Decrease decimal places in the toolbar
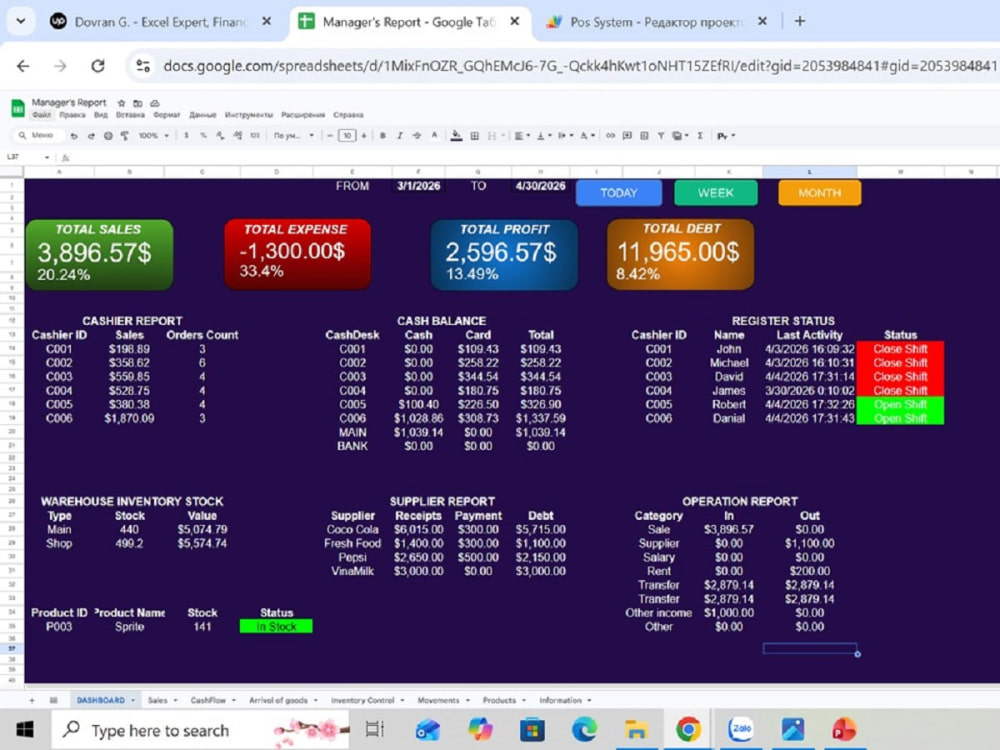 pyautogui.click(x=220, y=136)
